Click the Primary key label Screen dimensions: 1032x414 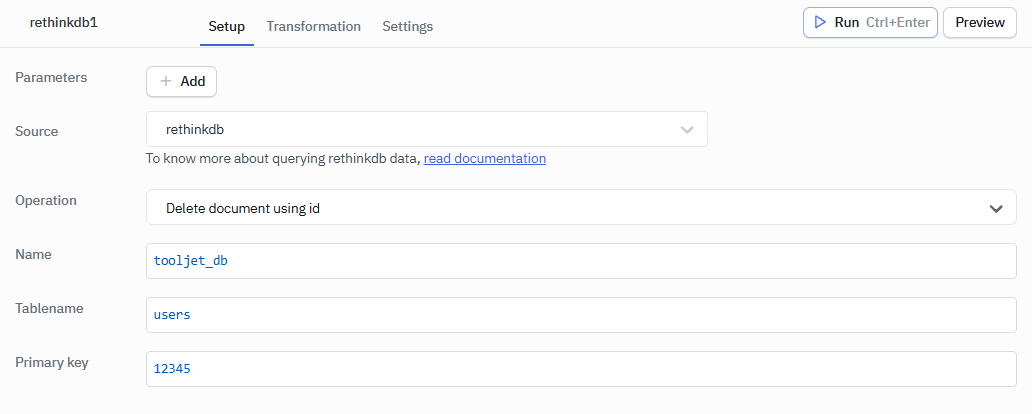coord(52,362)
